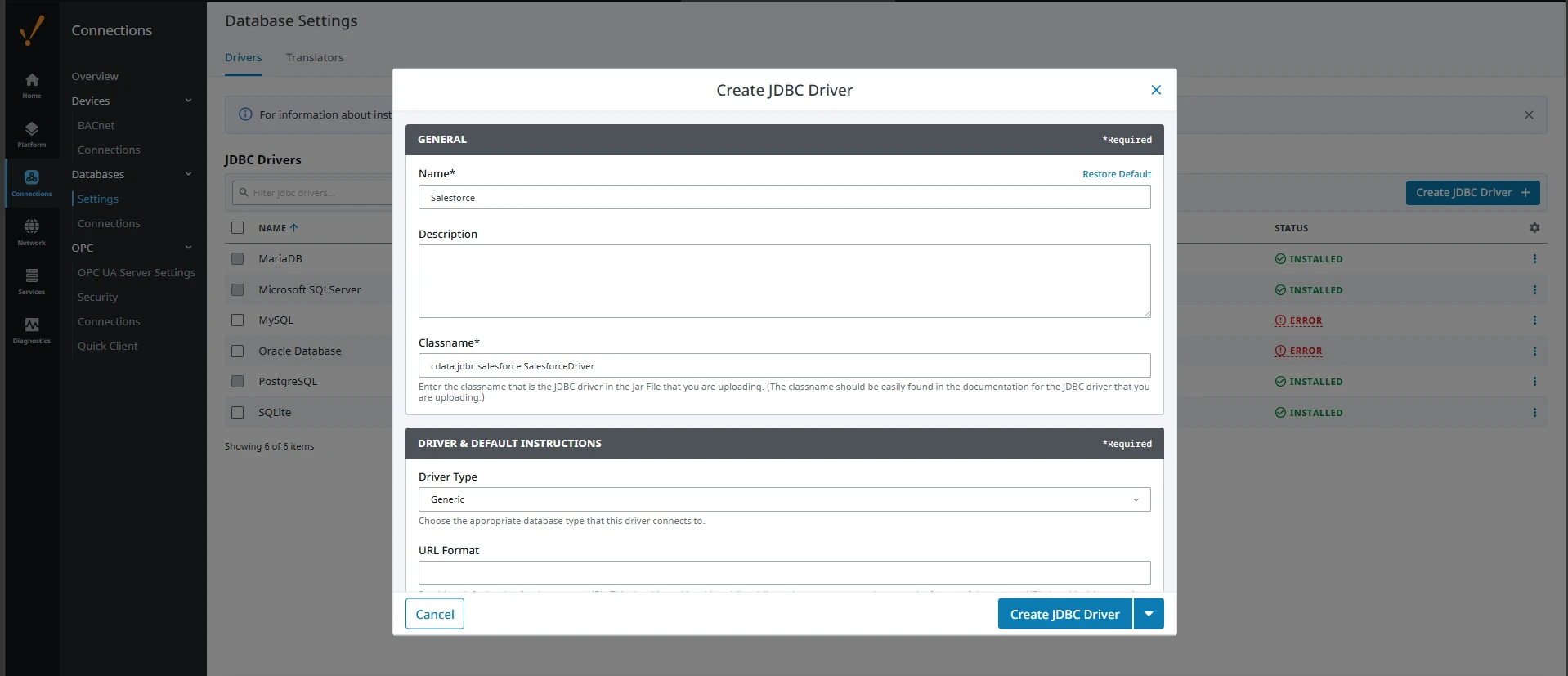
Task: Open the Services section icon
Action: [32, 281]
